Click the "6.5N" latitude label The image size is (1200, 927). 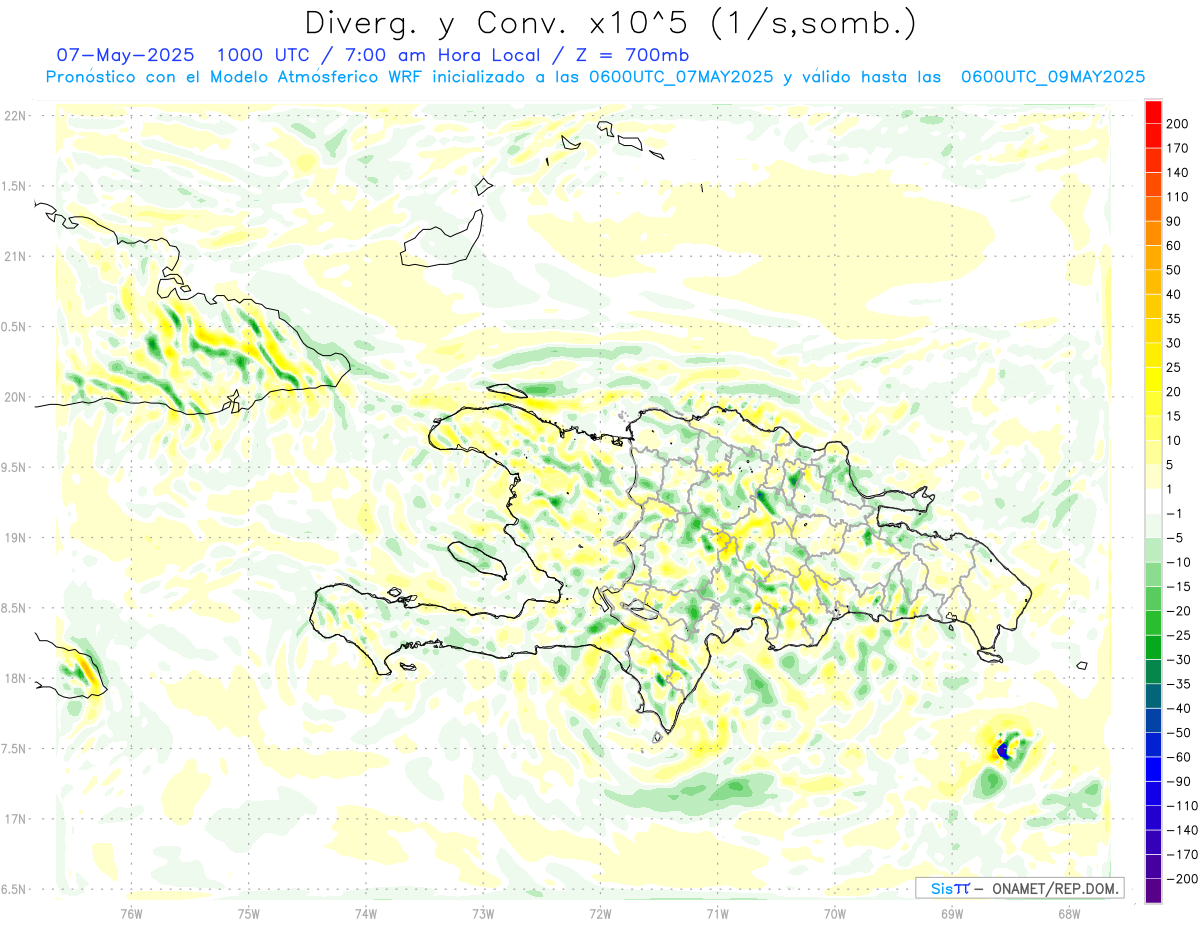coord(14,889)
